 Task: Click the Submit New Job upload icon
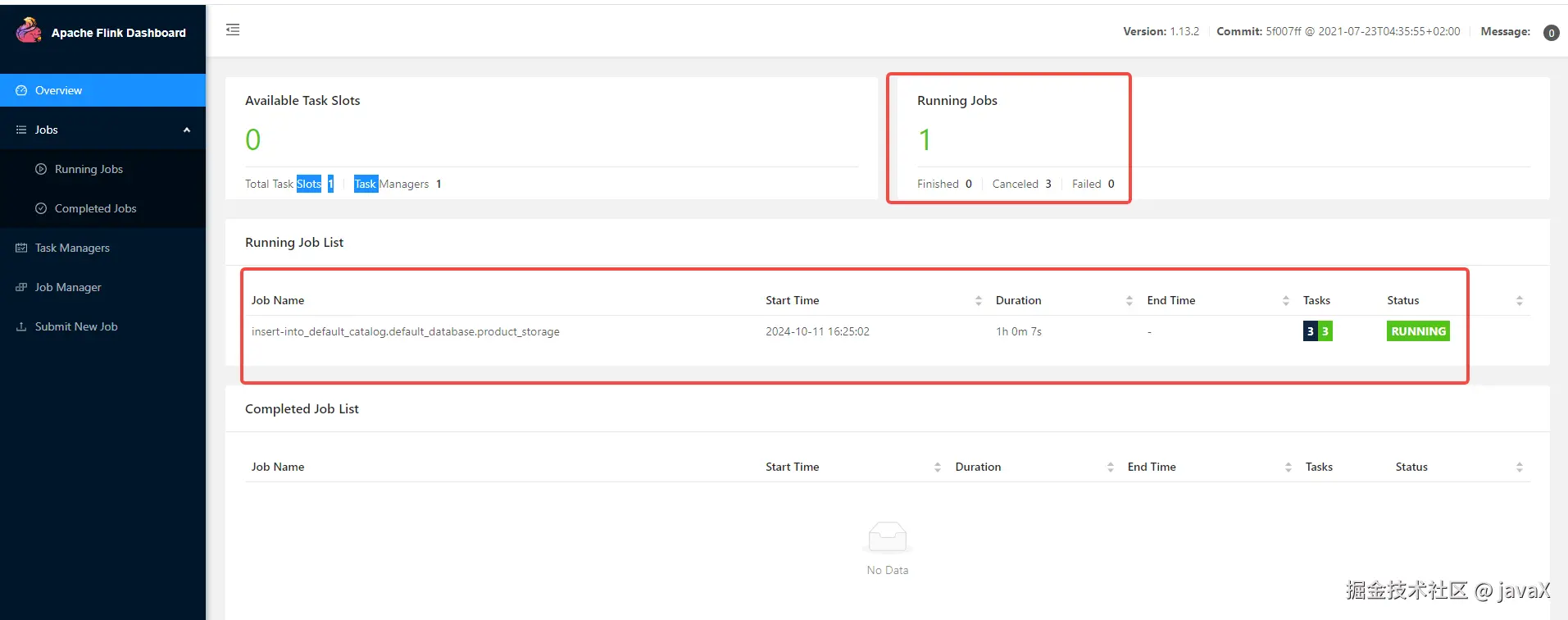tap(21, 326)
